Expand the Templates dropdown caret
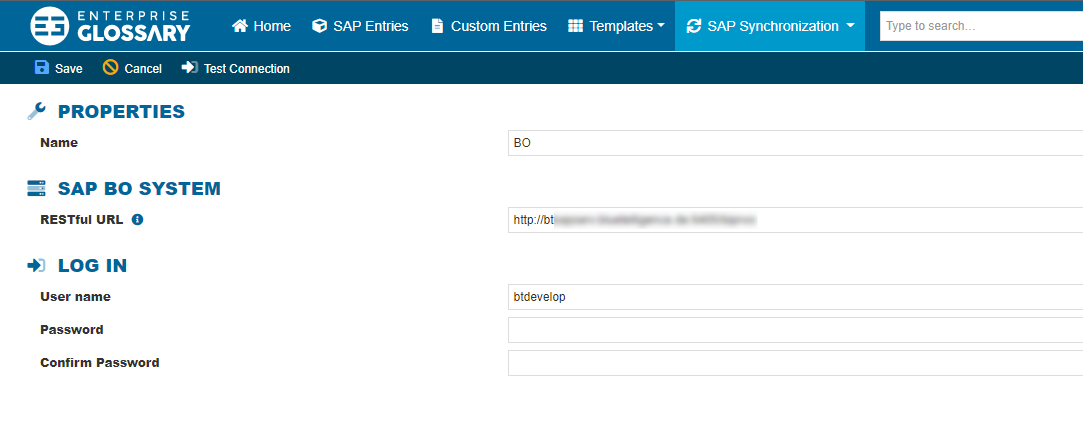Image resolution: width=1083 pixels, height=425 pixels. [x=661, y=27]
